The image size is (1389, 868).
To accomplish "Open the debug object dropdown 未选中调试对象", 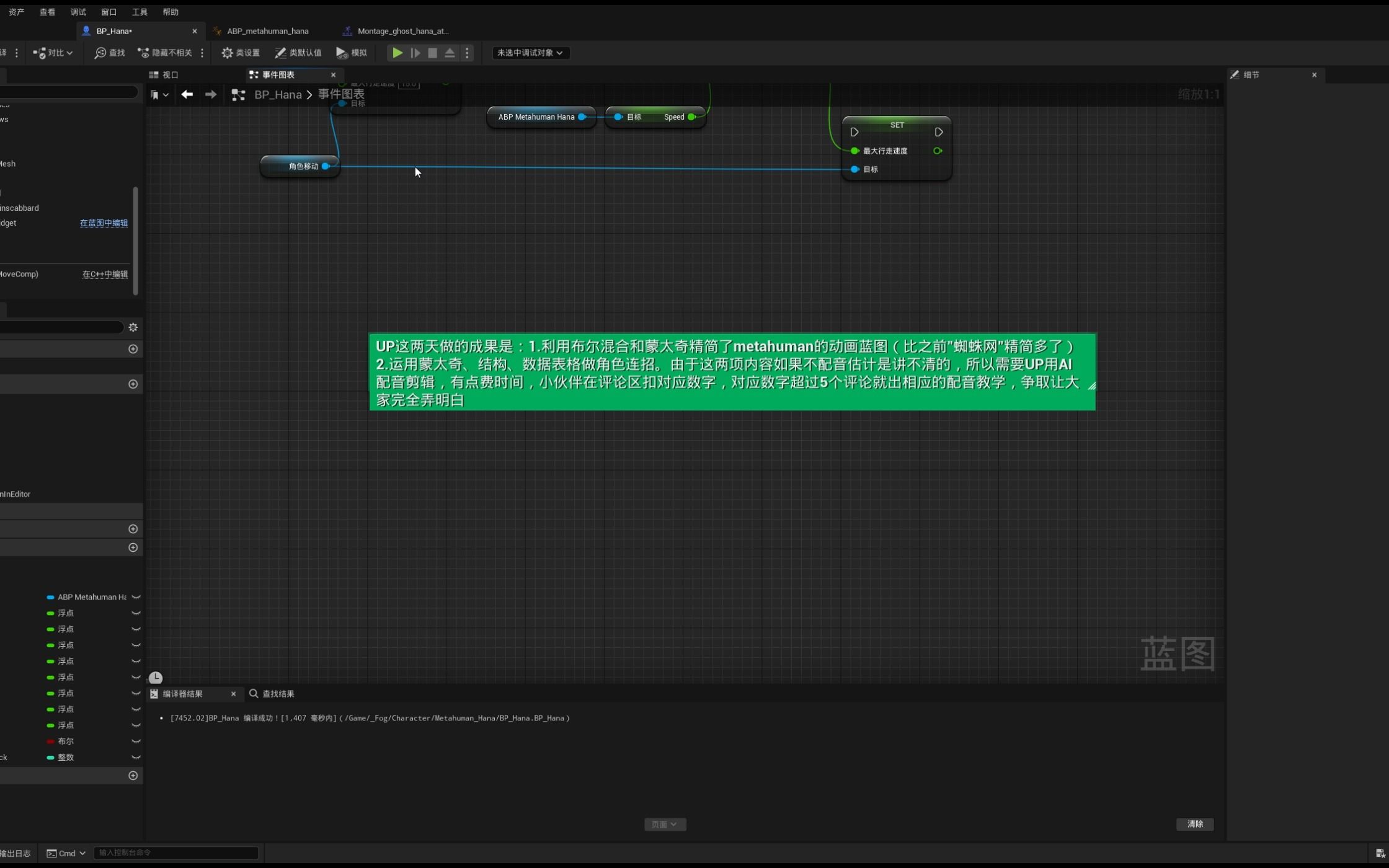I will (x=530, y=53).
